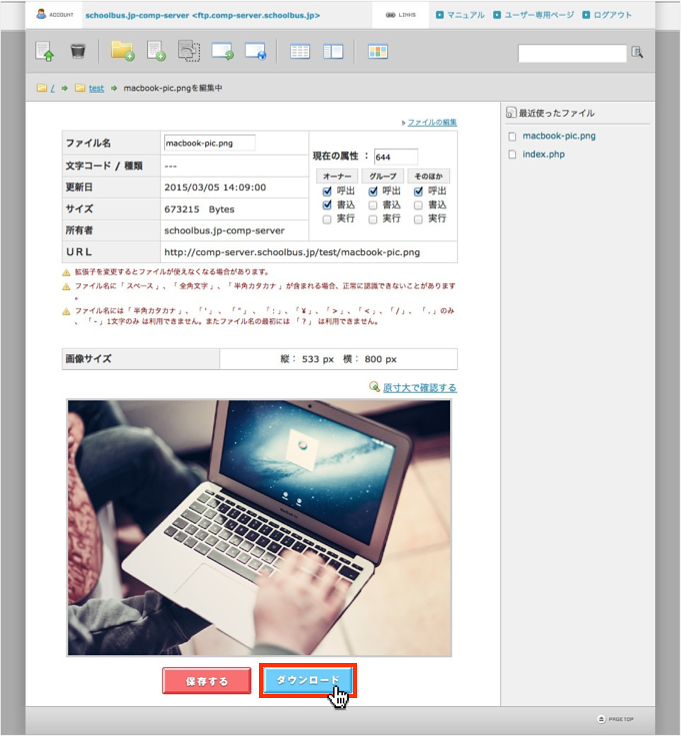The height and width of the screenshot is (736, 681).
Task: Toggle group 実行 (execute) checkbox
Action: [x=373, y=219]
